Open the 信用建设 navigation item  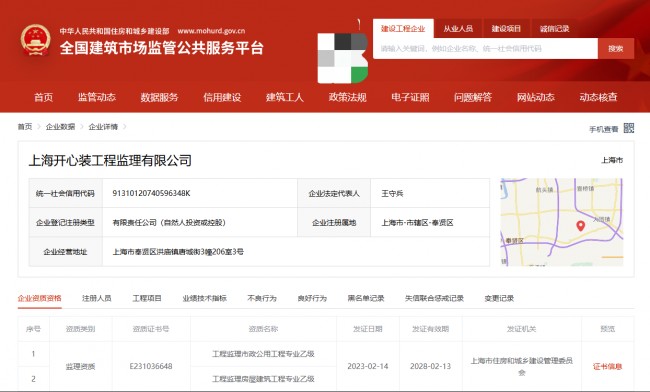(222, 97)
